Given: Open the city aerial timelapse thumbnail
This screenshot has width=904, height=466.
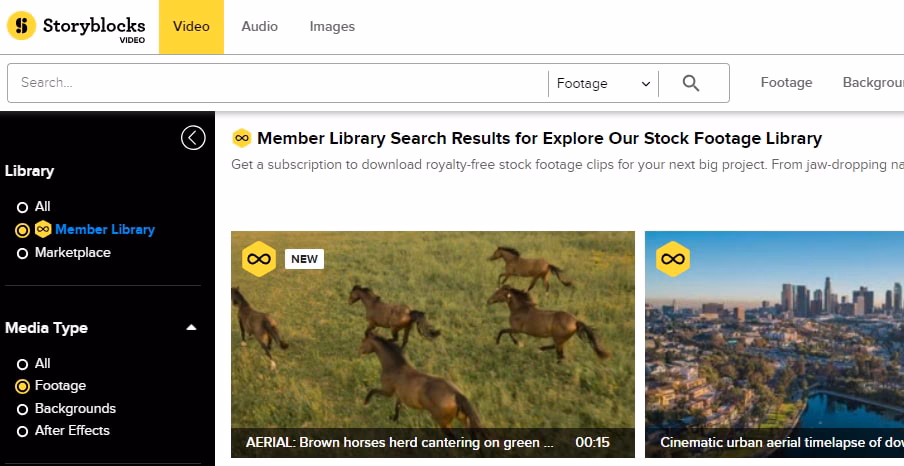Looking at the screenshot, I should point(775,330).
